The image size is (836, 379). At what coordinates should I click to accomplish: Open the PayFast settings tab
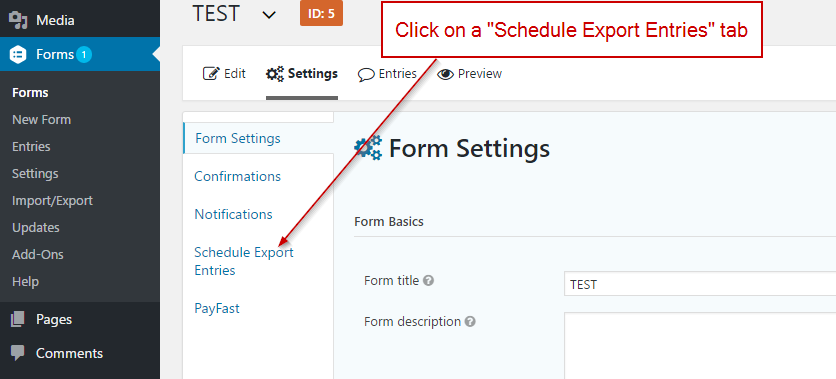pyautogui.click(x=217, y=309)
